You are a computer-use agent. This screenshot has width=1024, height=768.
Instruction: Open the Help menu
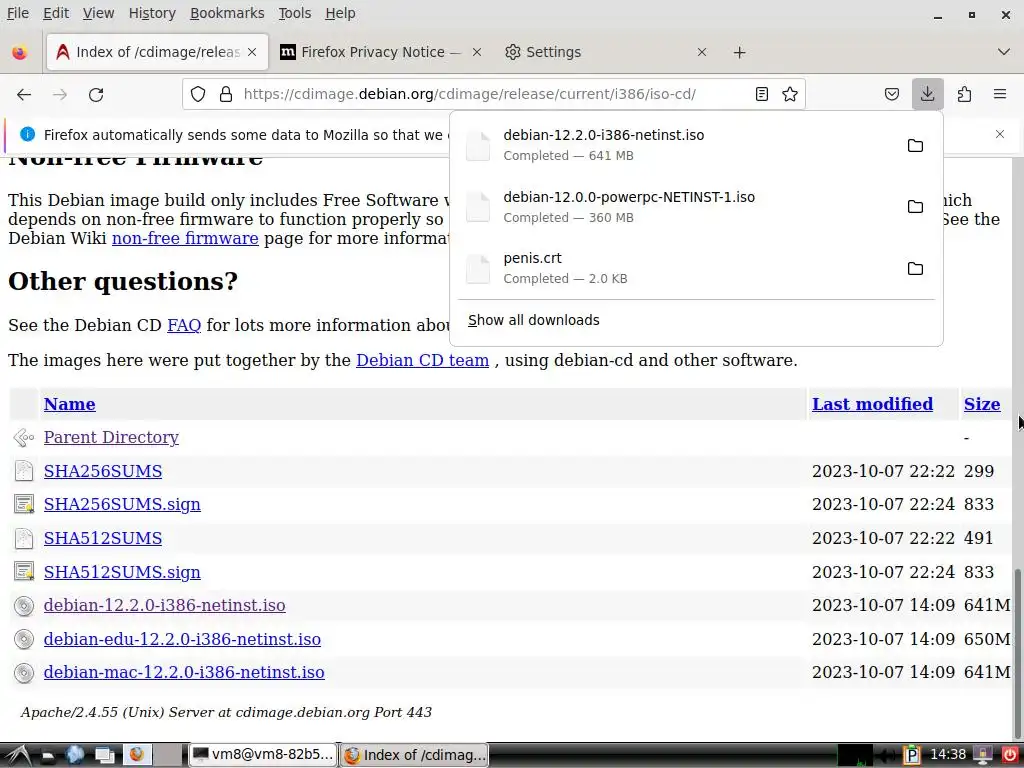(340, 13)
